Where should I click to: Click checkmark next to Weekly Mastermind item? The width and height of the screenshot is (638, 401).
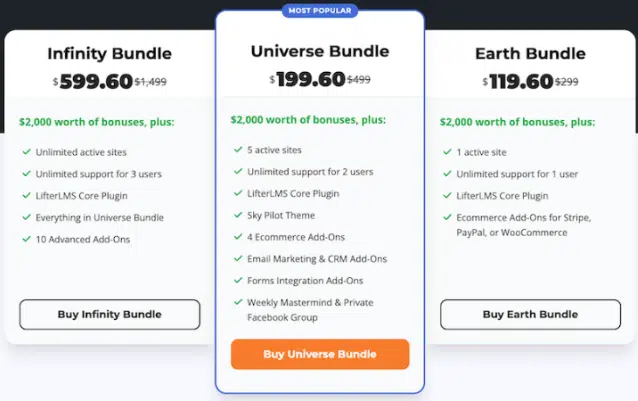(x=237, y=302)
